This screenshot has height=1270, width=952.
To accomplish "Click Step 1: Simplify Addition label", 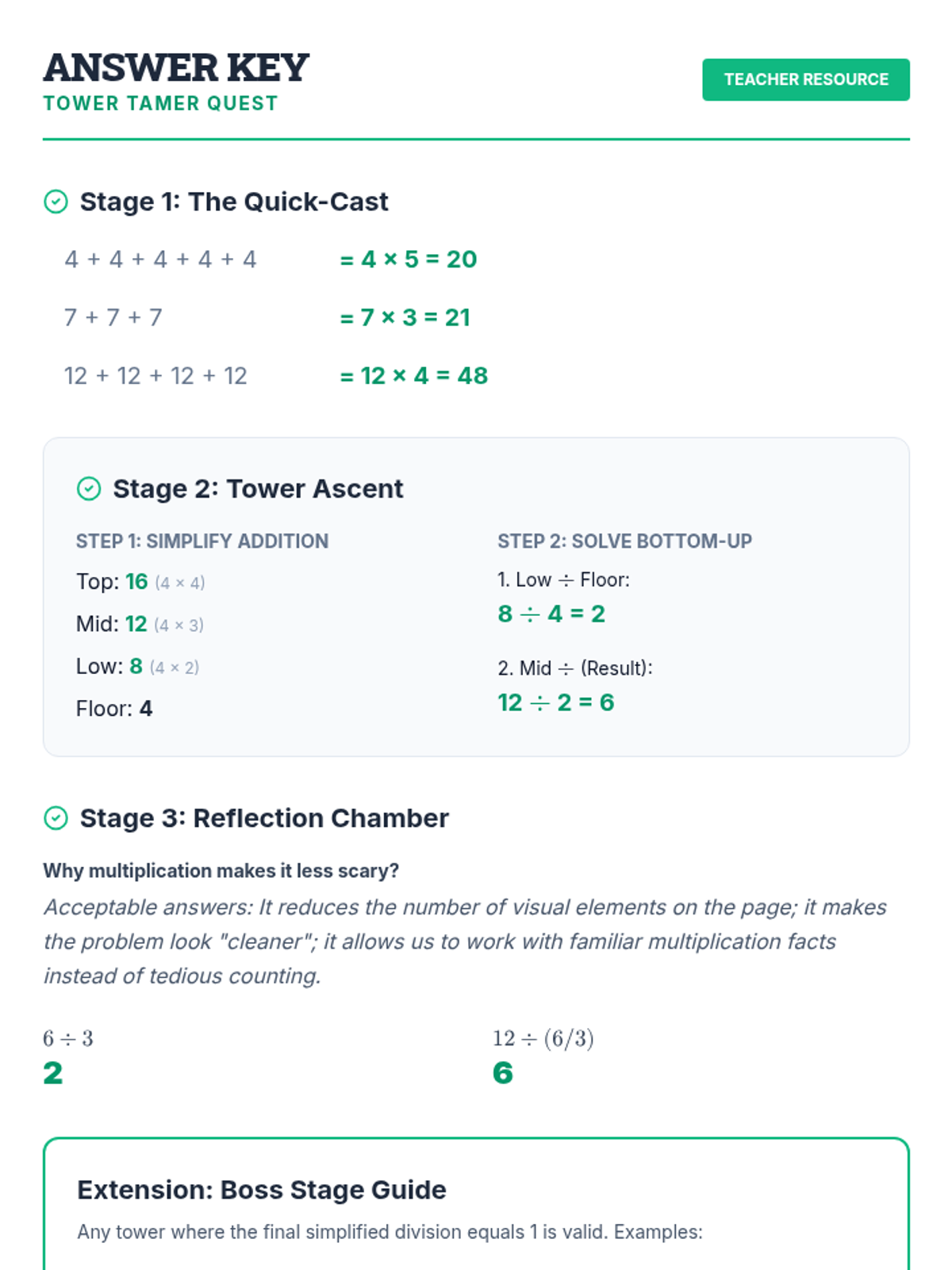I will pos(202,541).
